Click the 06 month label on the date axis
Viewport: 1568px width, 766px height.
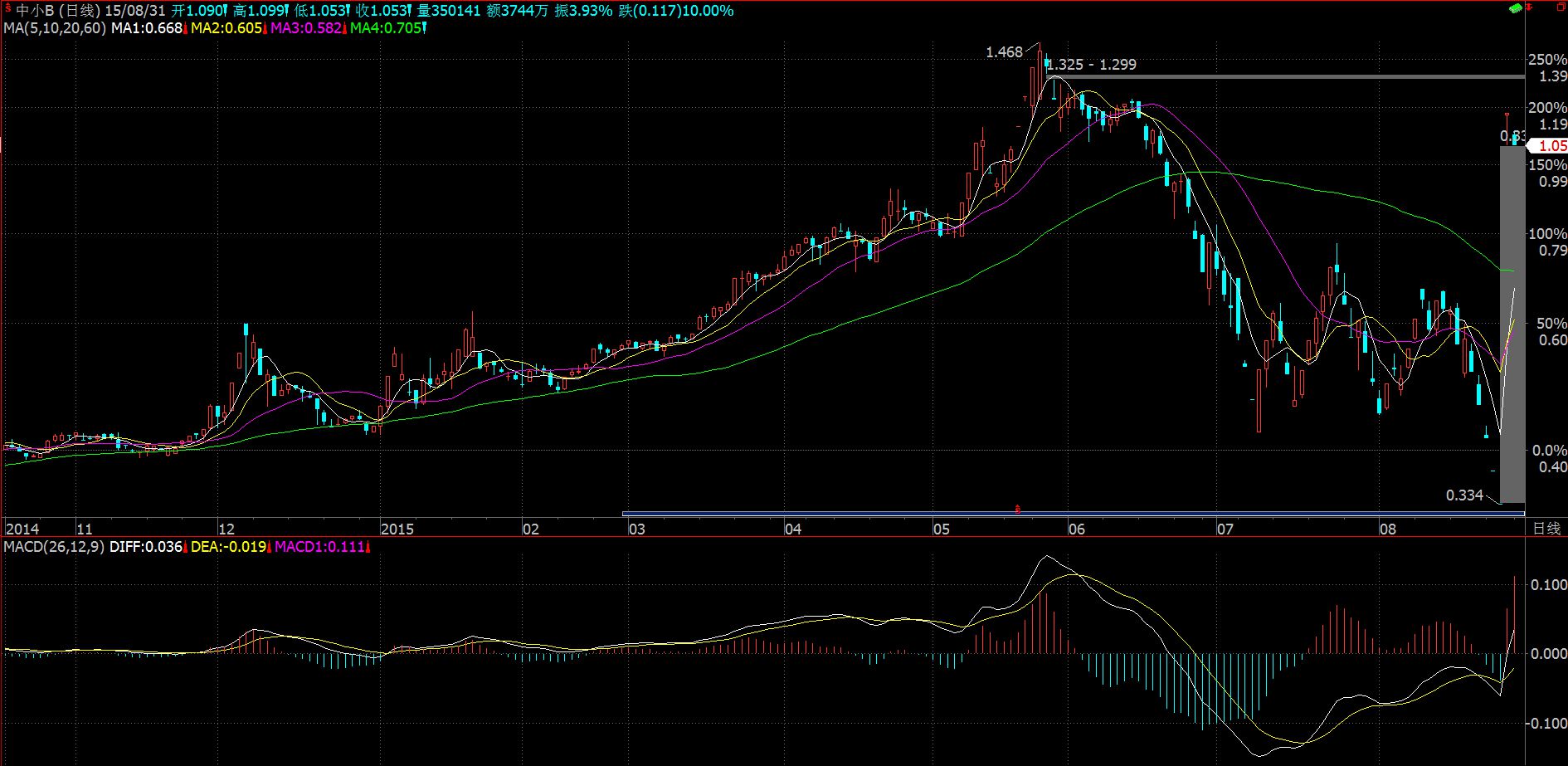point(1076,529)
